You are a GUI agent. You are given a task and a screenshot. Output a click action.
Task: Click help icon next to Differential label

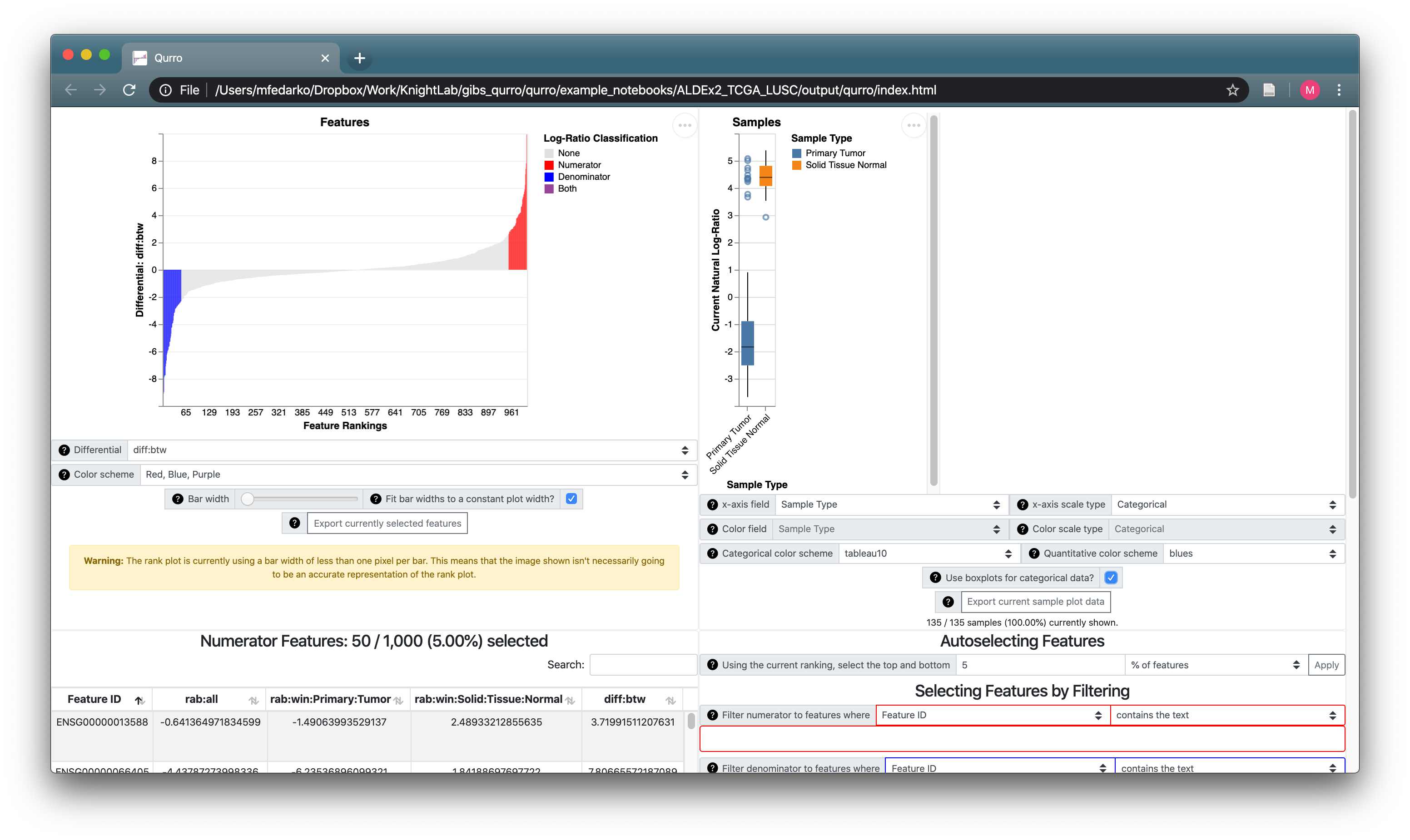[64, 450]
